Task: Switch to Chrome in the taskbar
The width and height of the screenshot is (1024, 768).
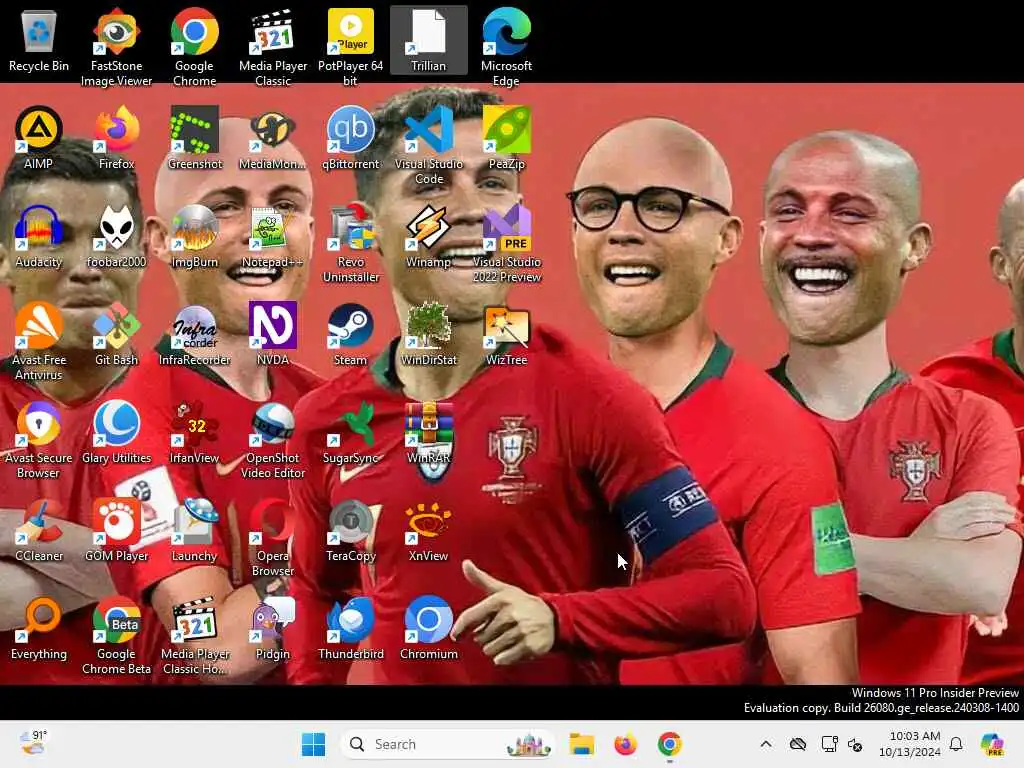Action: [x=669, y=744]
